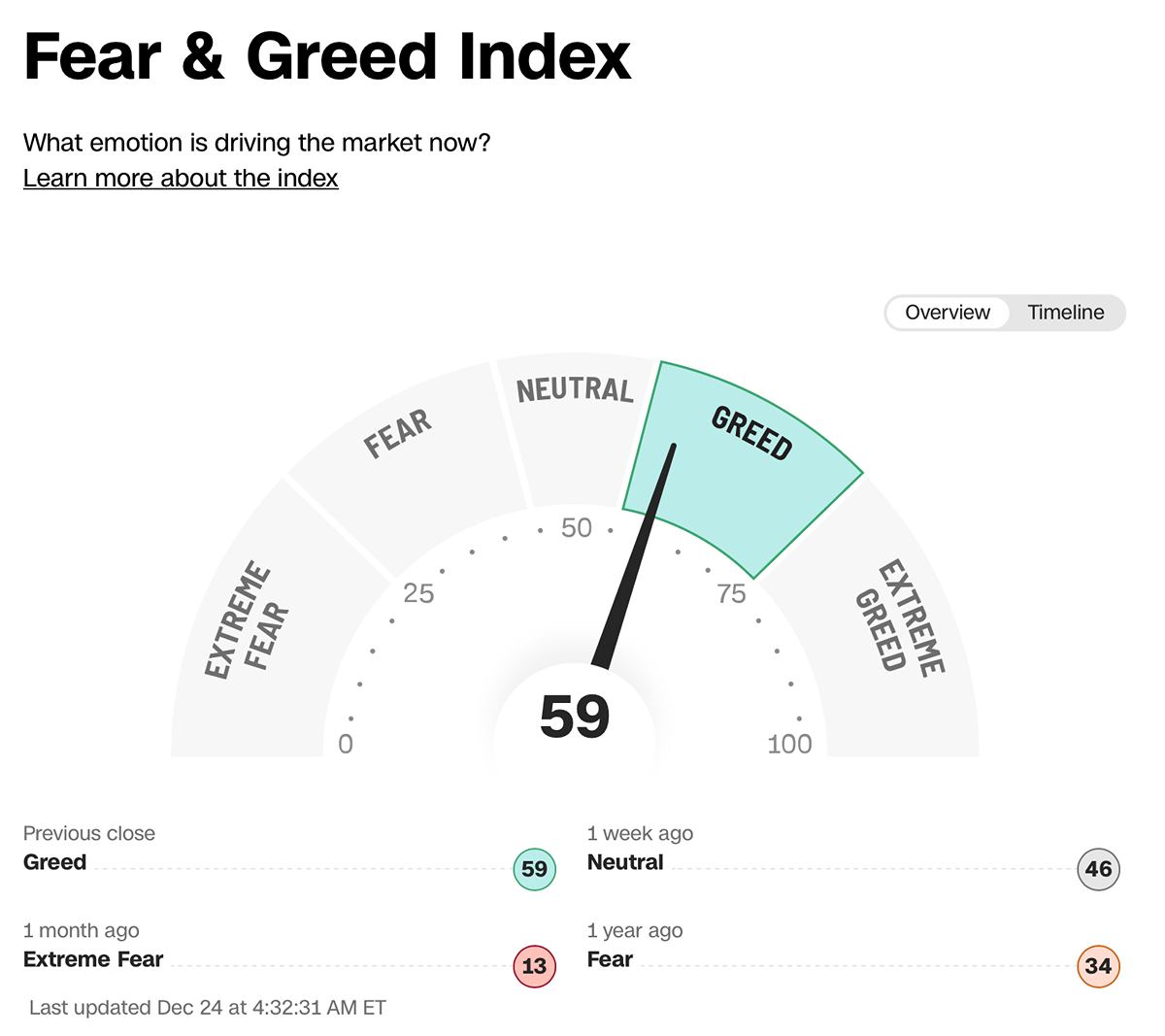
Task: Click the gray 46 week-ago badge
Action: [x=1098, y=869]
